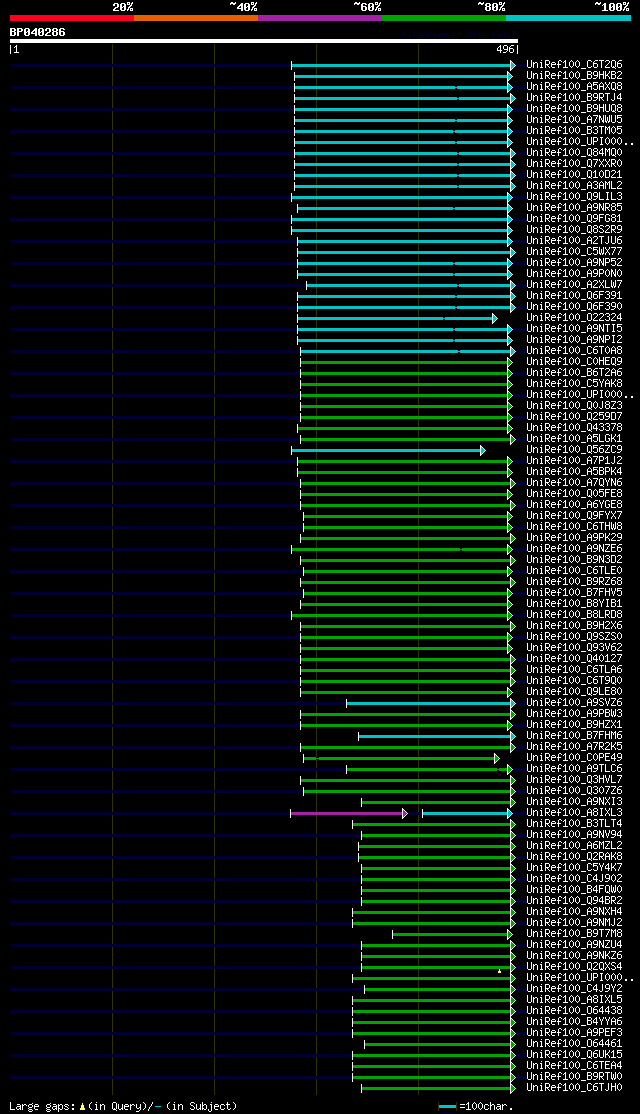Click the white query sequence bar
Viewport: 640px width, 1114px height.
[x=264, y=41]
